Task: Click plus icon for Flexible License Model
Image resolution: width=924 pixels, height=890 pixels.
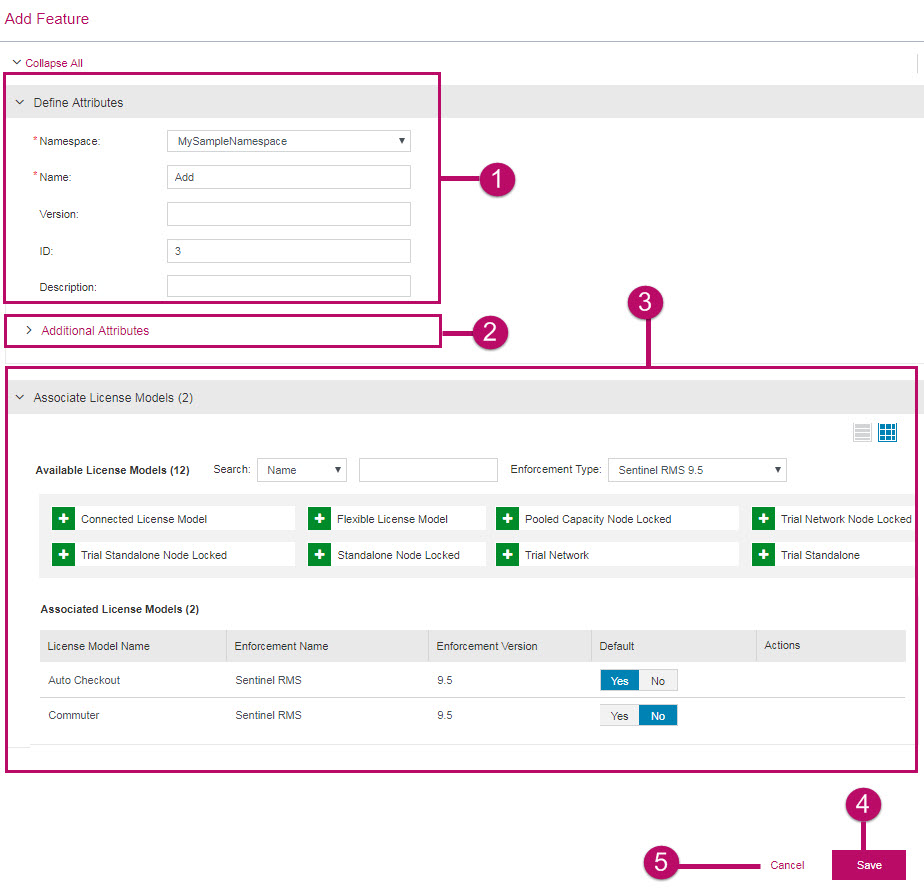Action: tap(319, 519)
